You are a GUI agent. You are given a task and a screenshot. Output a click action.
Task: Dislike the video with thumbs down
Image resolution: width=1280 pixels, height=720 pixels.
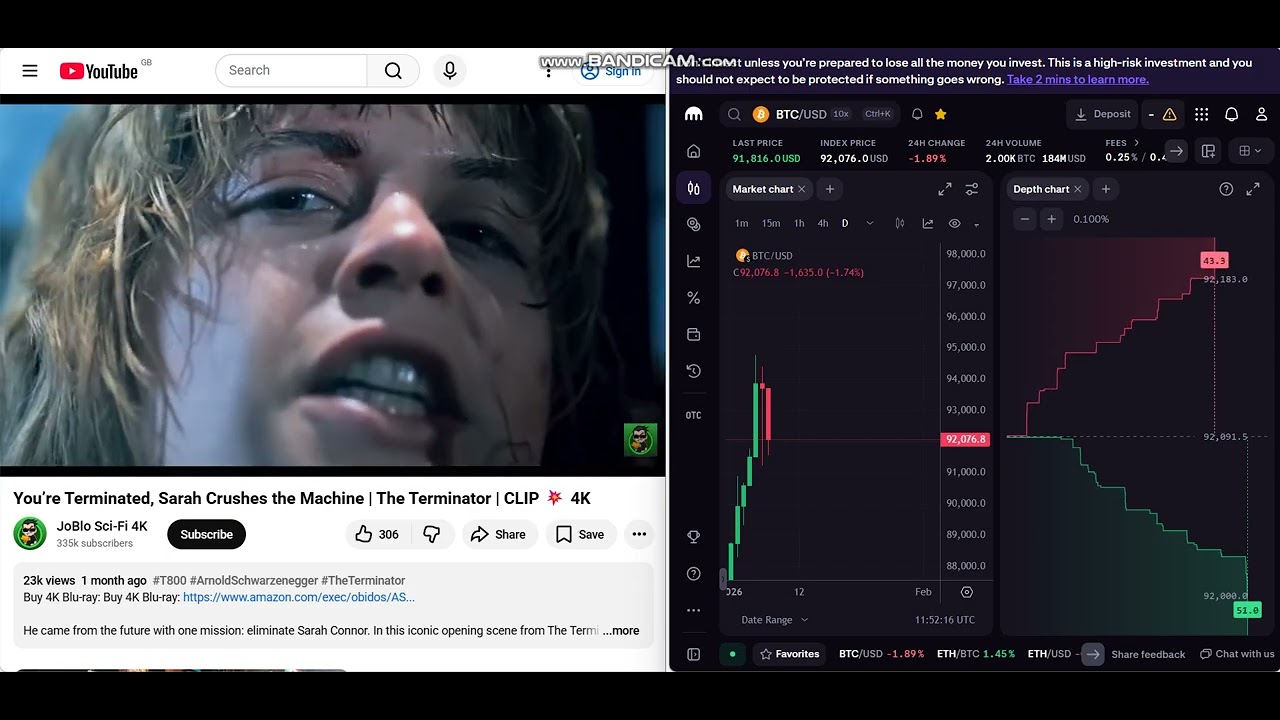(x=432, y=534)
